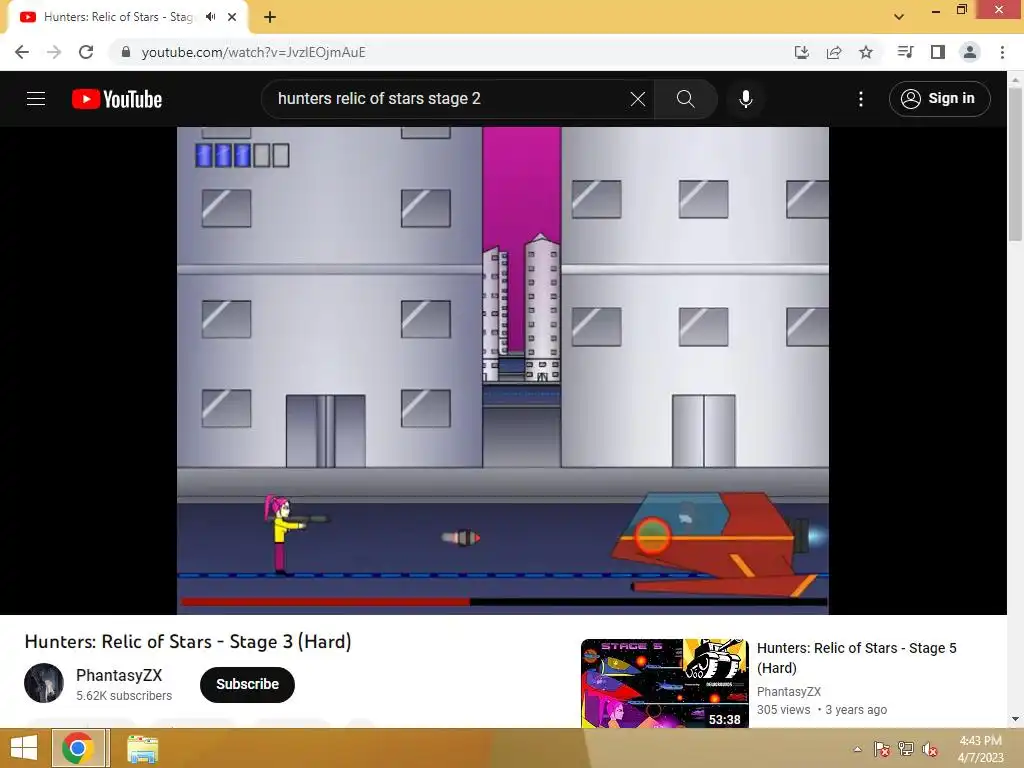Install app icon in address bar
The width and height of the screenshot is (1024, 768).
pos(801,52)
